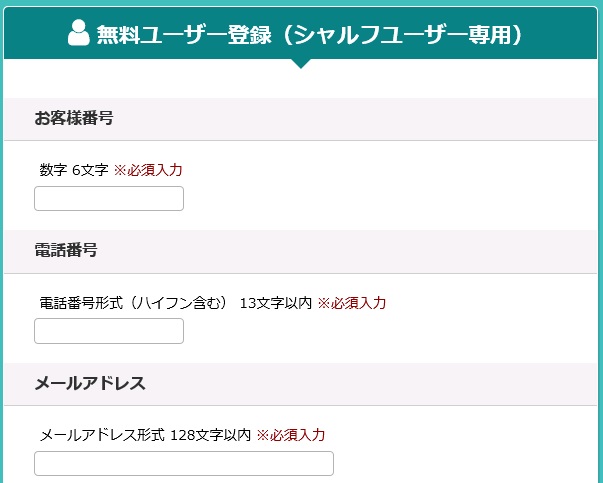Click the 電話番号 section heading
The height and width of the screenshot is (483, 603).
coord(66,250)
